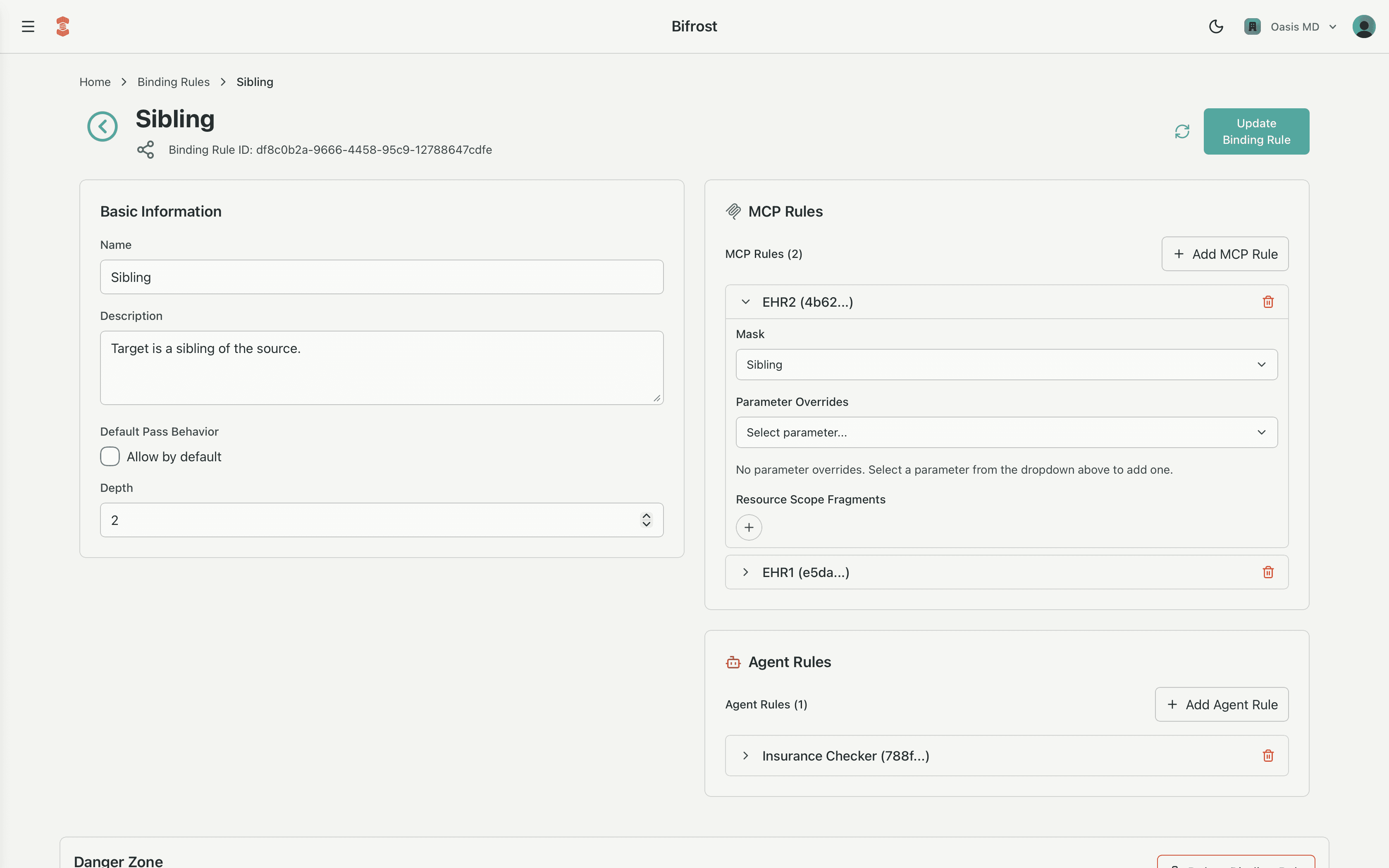Image resolution: width=1389 pixels, height=868 pixels.
Task: Navigate to Binding Rules breadcrumb
Action: 173,81
